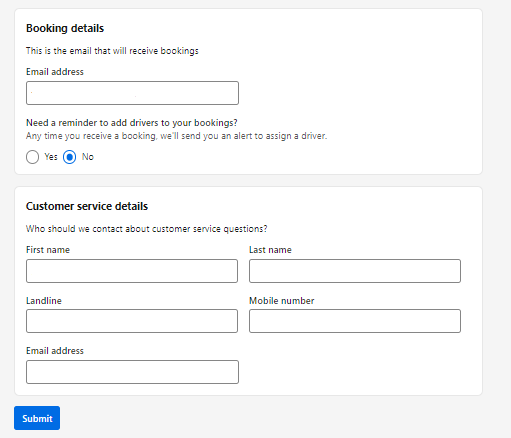Click the Mobile number input field
This screenshot has width=511, height=438.
coord(355,321)
